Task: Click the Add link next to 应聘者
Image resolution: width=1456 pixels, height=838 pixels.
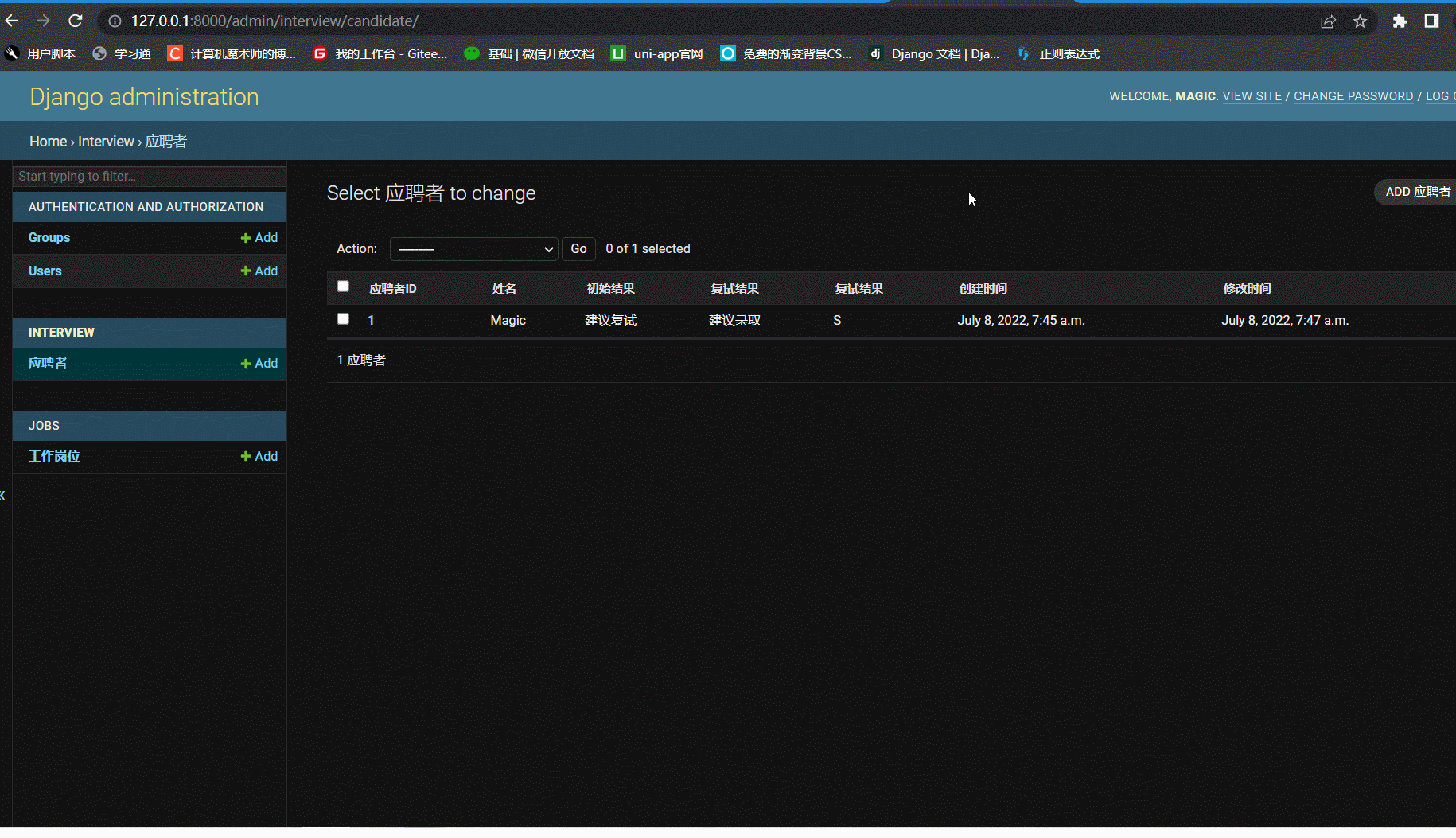Action: pos(259,363)
